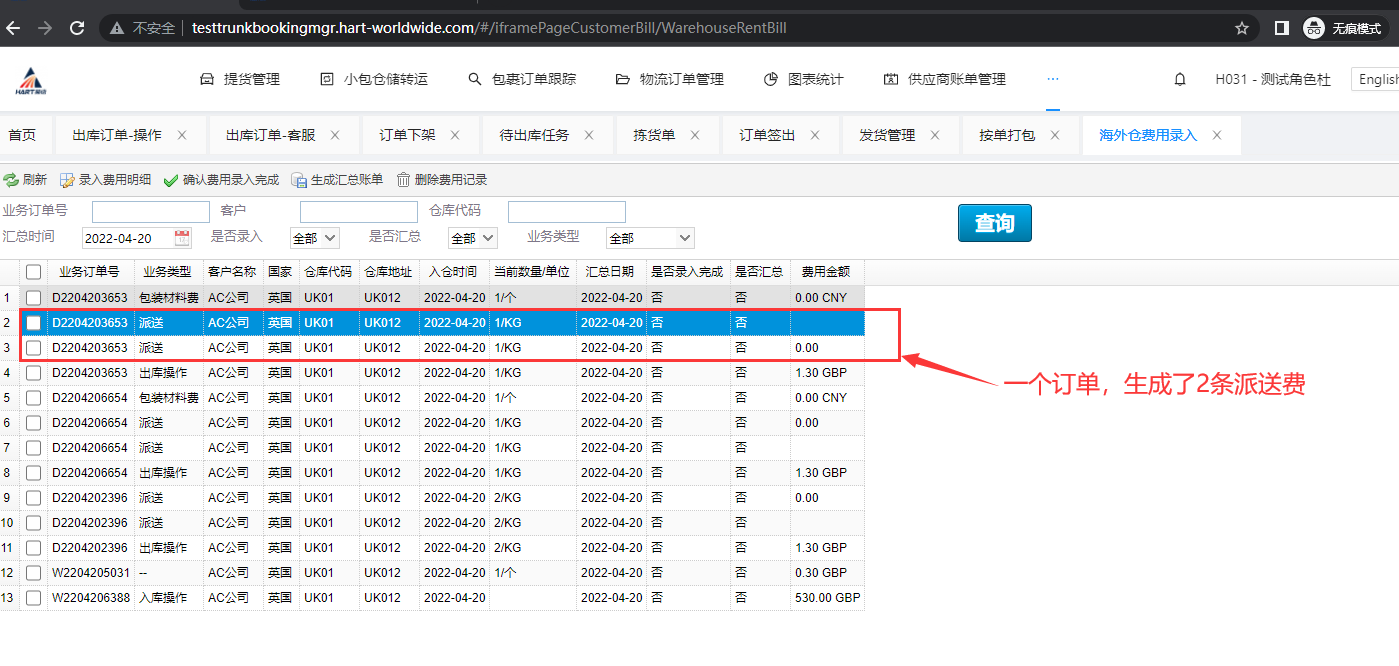1399x666 pixels.
Task: Click the English language button
Action: tap(1377, 79)
